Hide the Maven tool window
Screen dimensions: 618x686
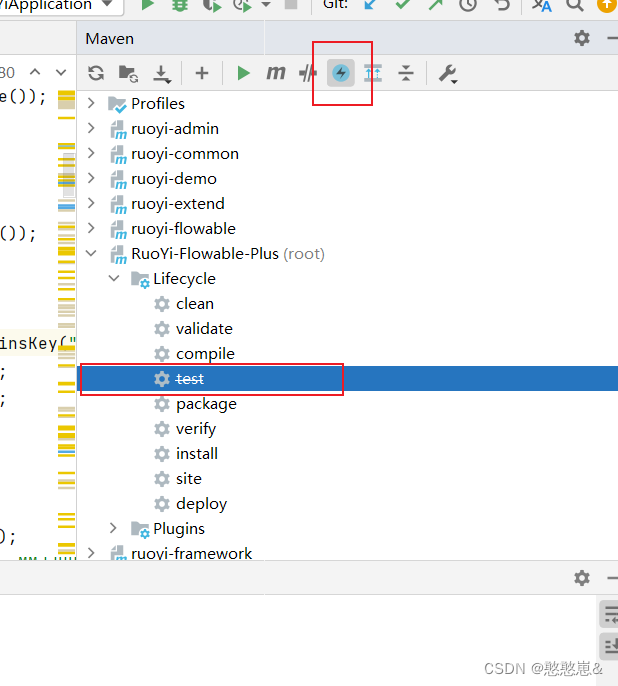point(613,38)
